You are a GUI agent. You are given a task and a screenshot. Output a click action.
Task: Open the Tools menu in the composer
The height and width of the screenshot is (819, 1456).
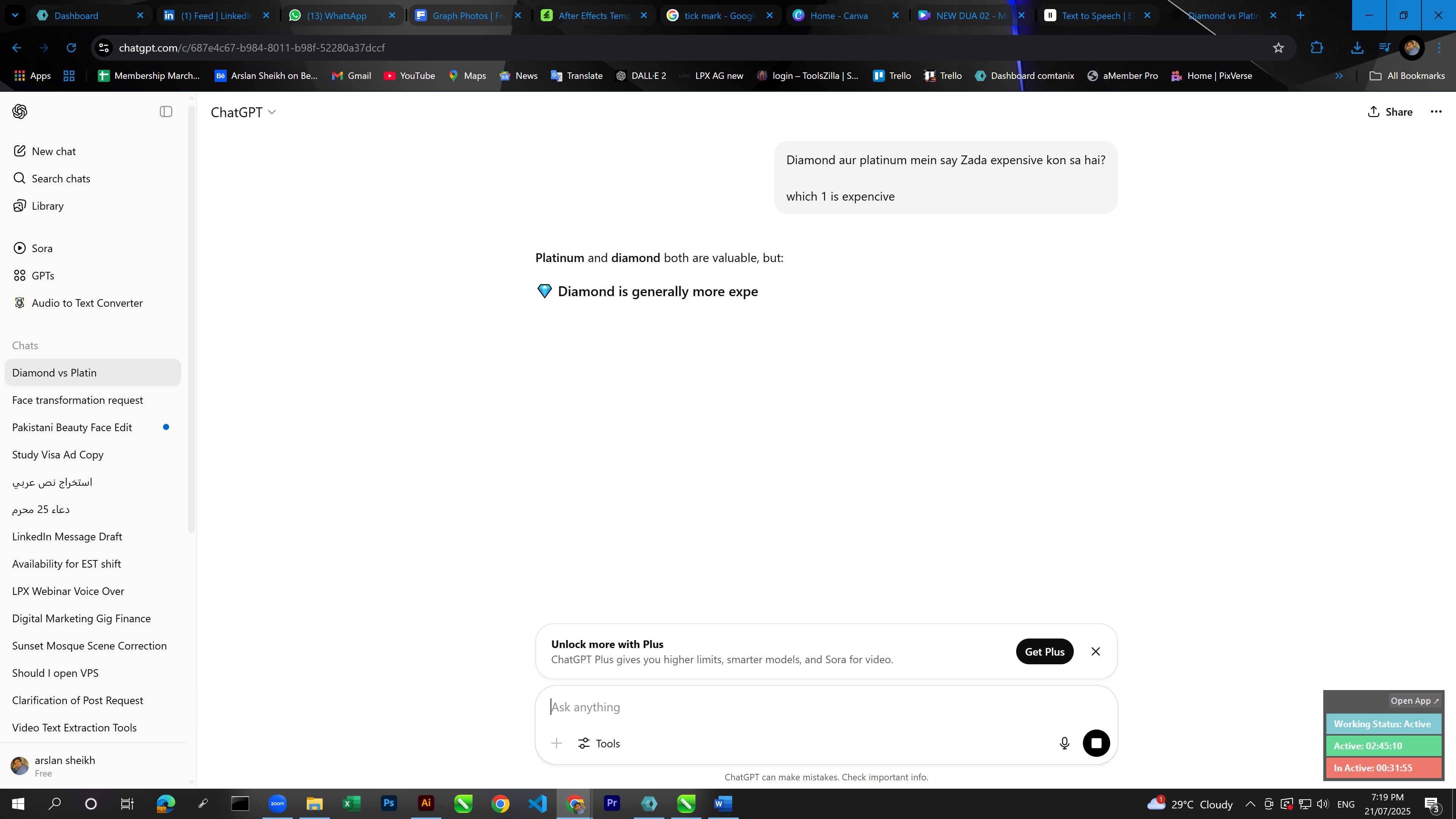pos(599,743)
